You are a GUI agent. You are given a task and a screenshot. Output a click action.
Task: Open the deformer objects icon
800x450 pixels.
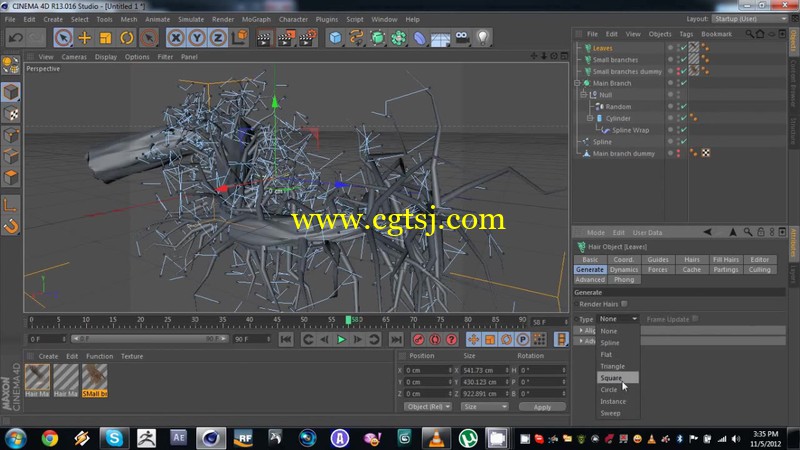point(419,38)
